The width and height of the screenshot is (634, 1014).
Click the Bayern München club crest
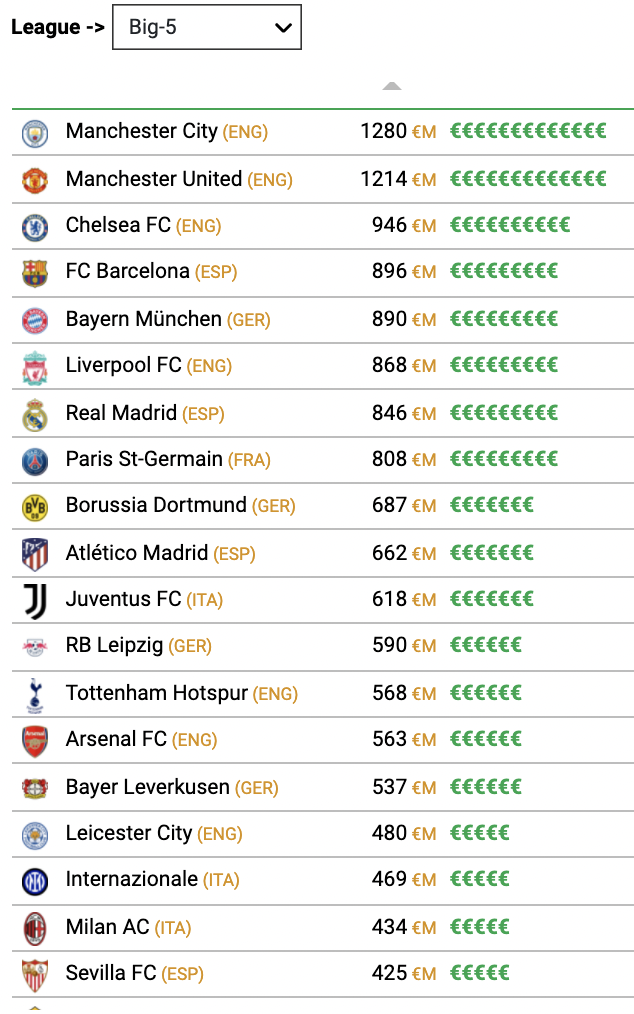tap(35, 321)
